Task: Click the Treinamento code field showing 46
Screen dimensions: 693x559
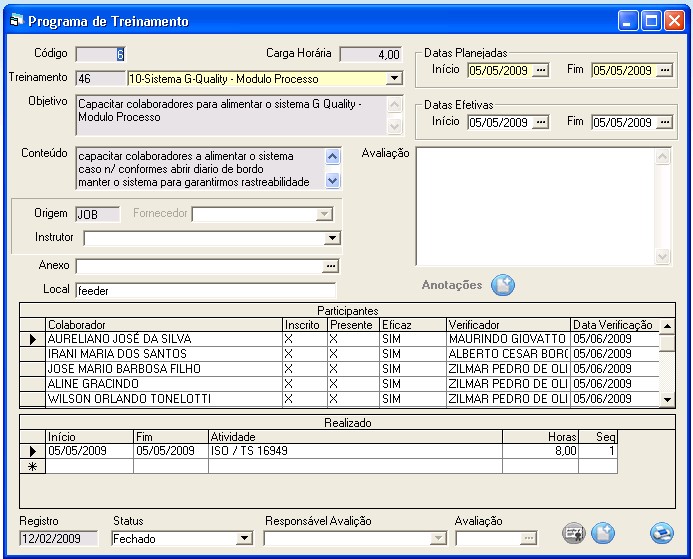Action: click(x=101, y=79)
